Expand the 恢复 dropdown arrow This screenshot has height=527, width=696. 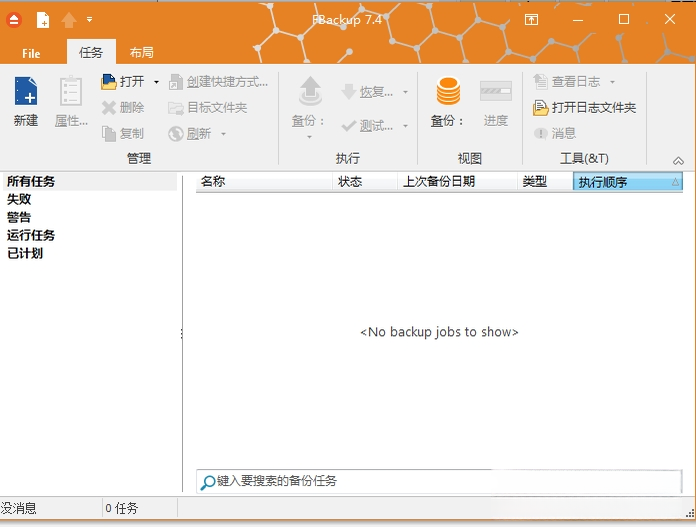coord(405,92)
